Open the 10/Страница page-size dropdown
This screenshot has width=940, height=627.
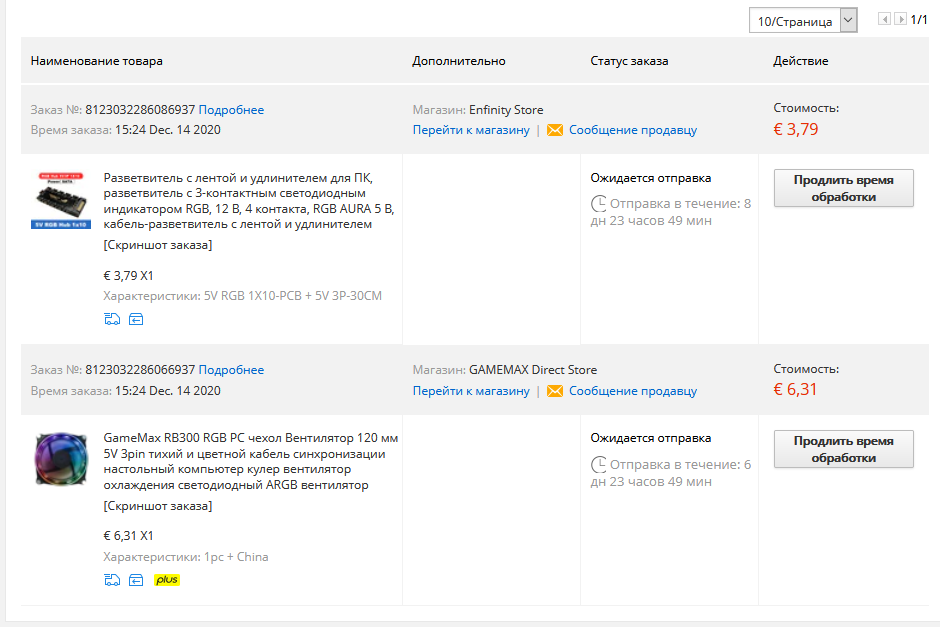803,20
